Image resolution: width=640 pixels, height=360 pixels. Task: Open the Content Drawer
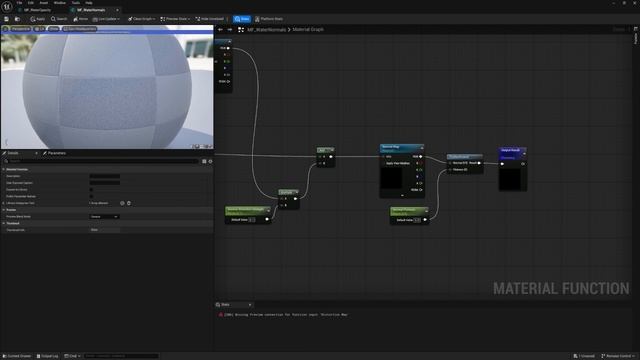(17, 356)
